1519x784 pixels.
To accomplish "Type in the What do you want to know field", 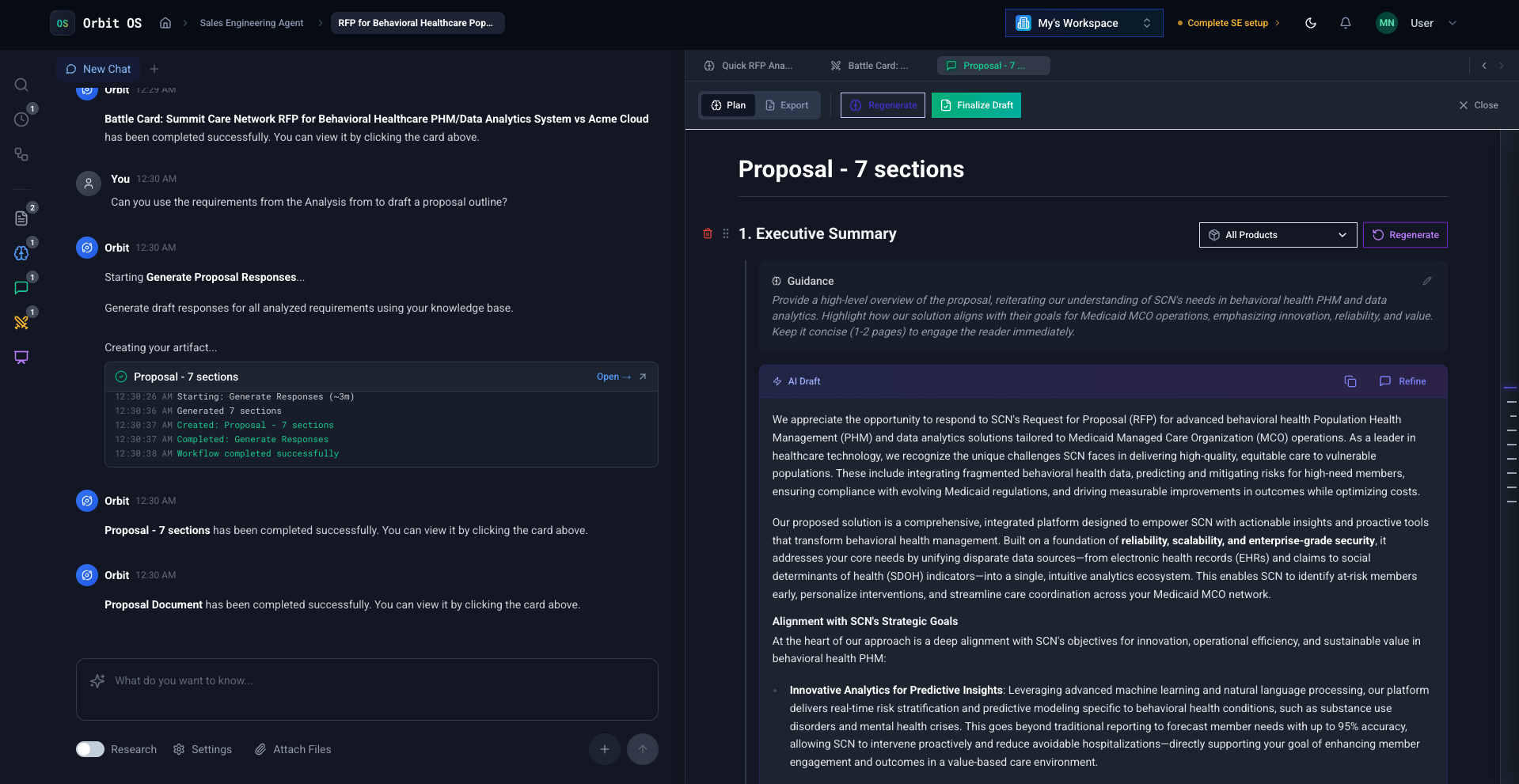I will click(366, 680).
